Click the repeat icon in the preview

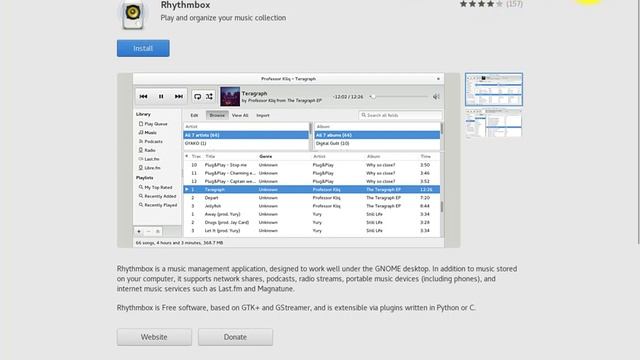tap(197, 96)
